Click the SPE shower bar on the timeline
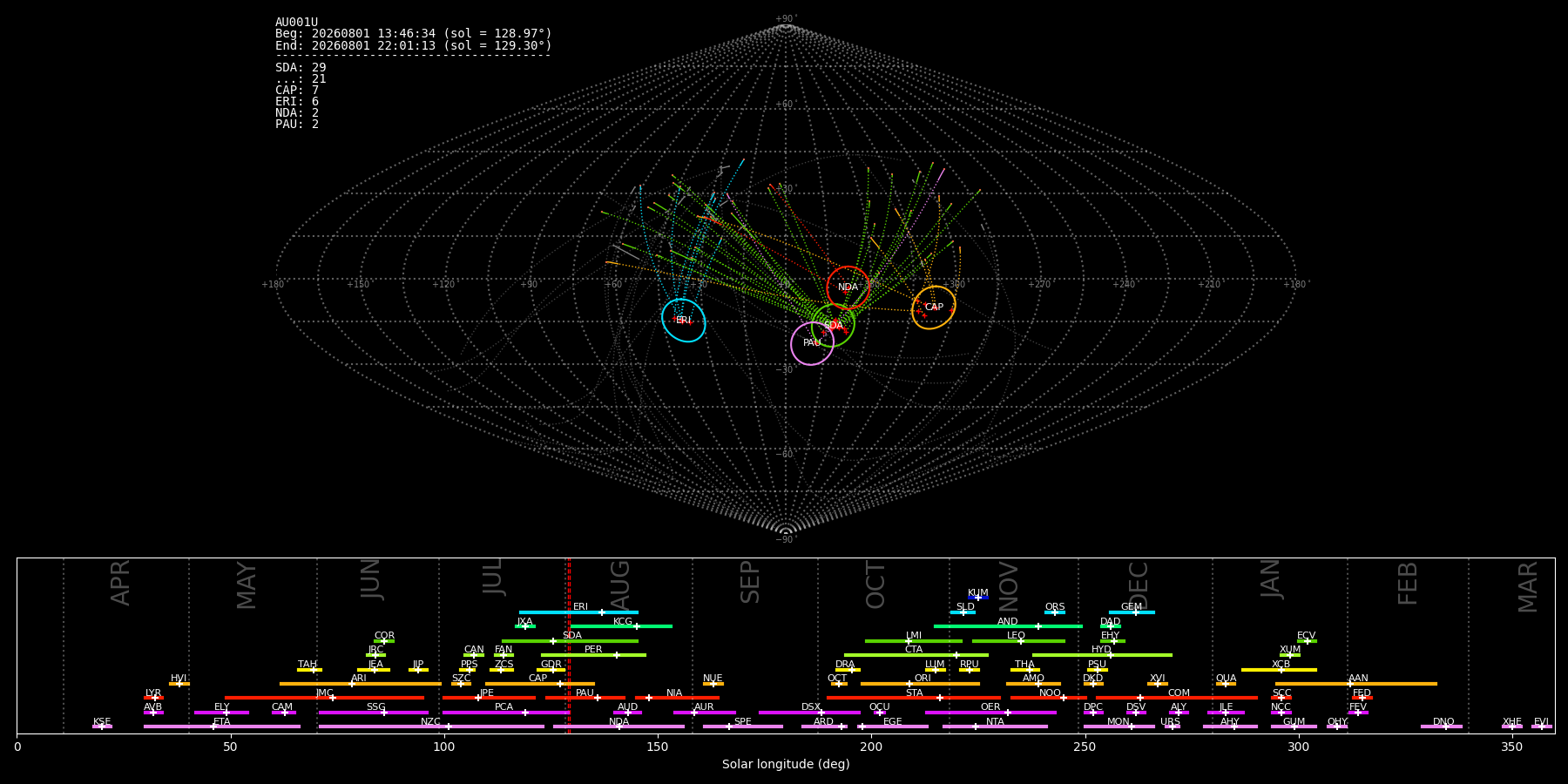The height and width of the screenshot is (784, 1568). (x=743, y=727)
